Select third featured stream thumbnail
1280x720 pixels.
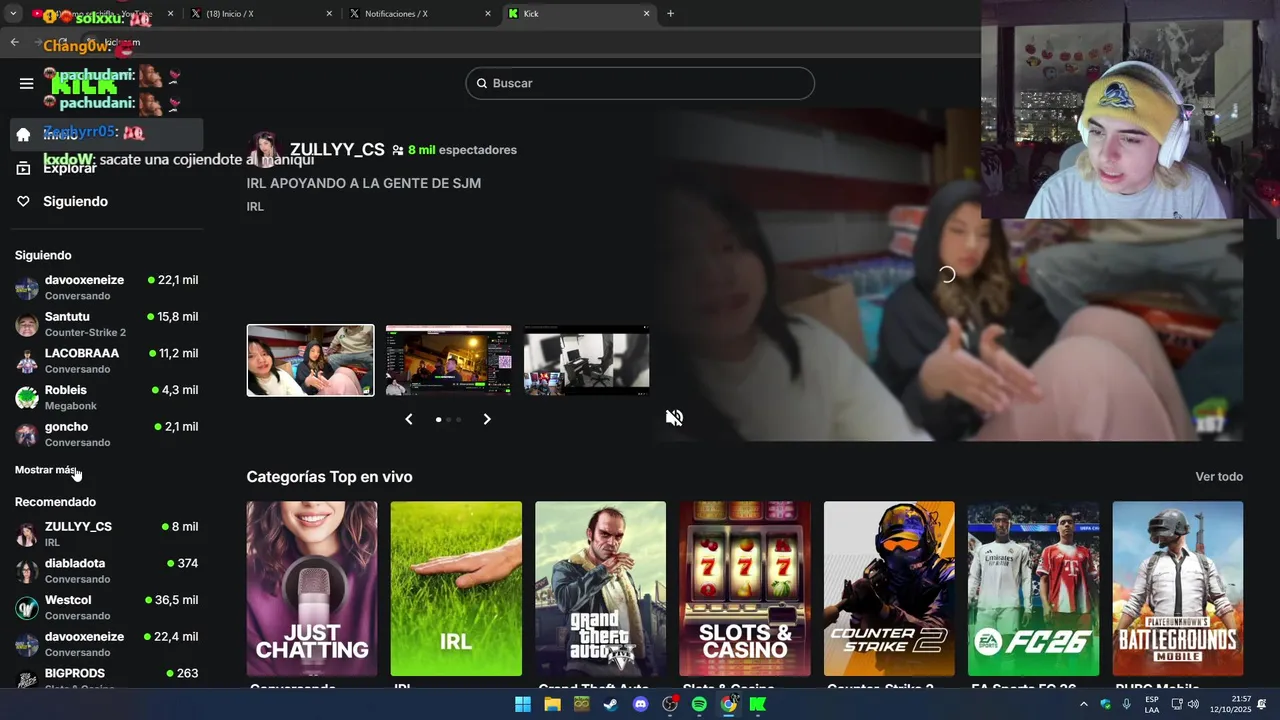point(586,360)
